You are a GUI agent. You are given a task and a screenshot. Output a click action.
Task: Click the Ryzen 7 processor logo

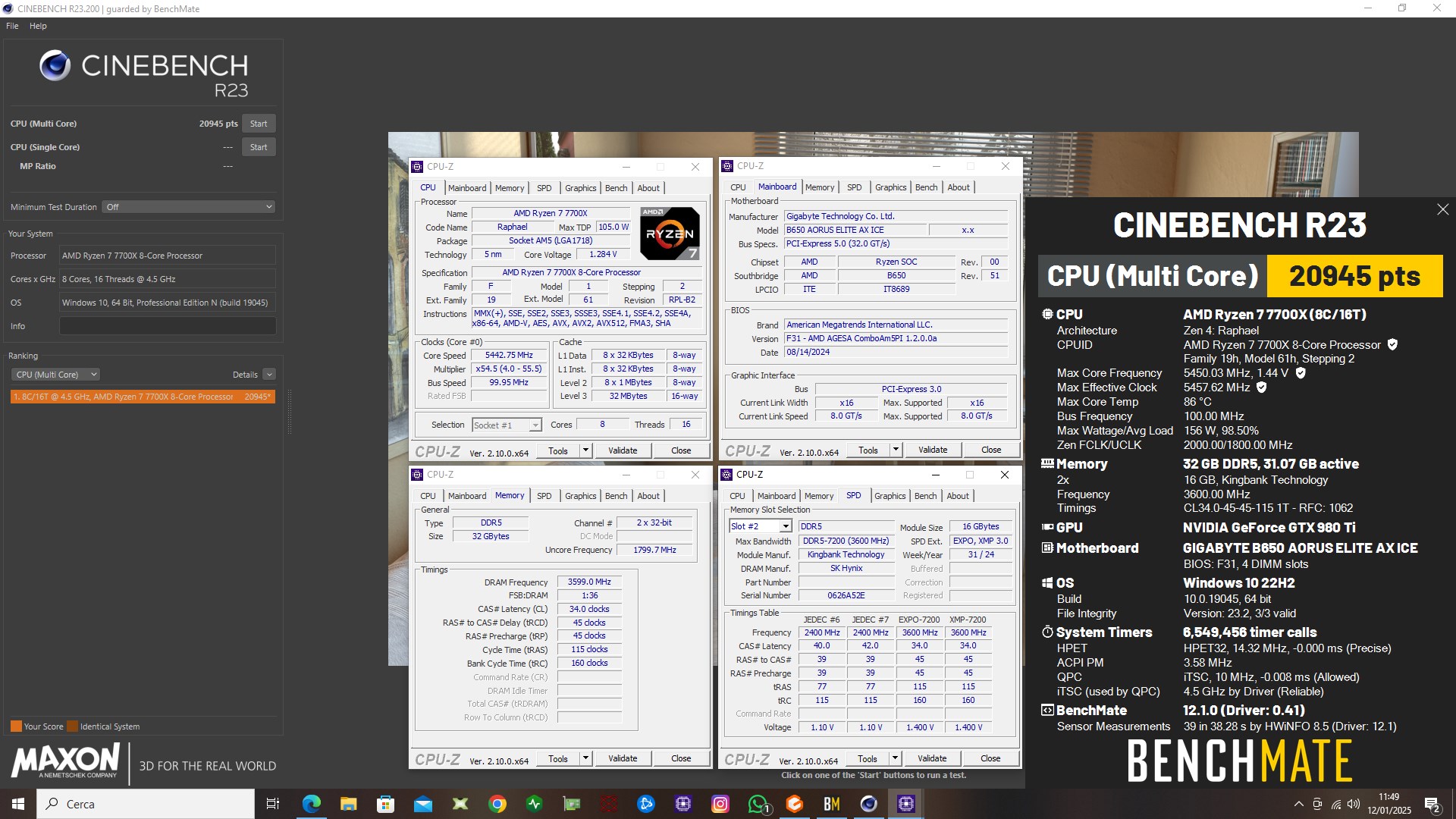(x=670, y=233)
